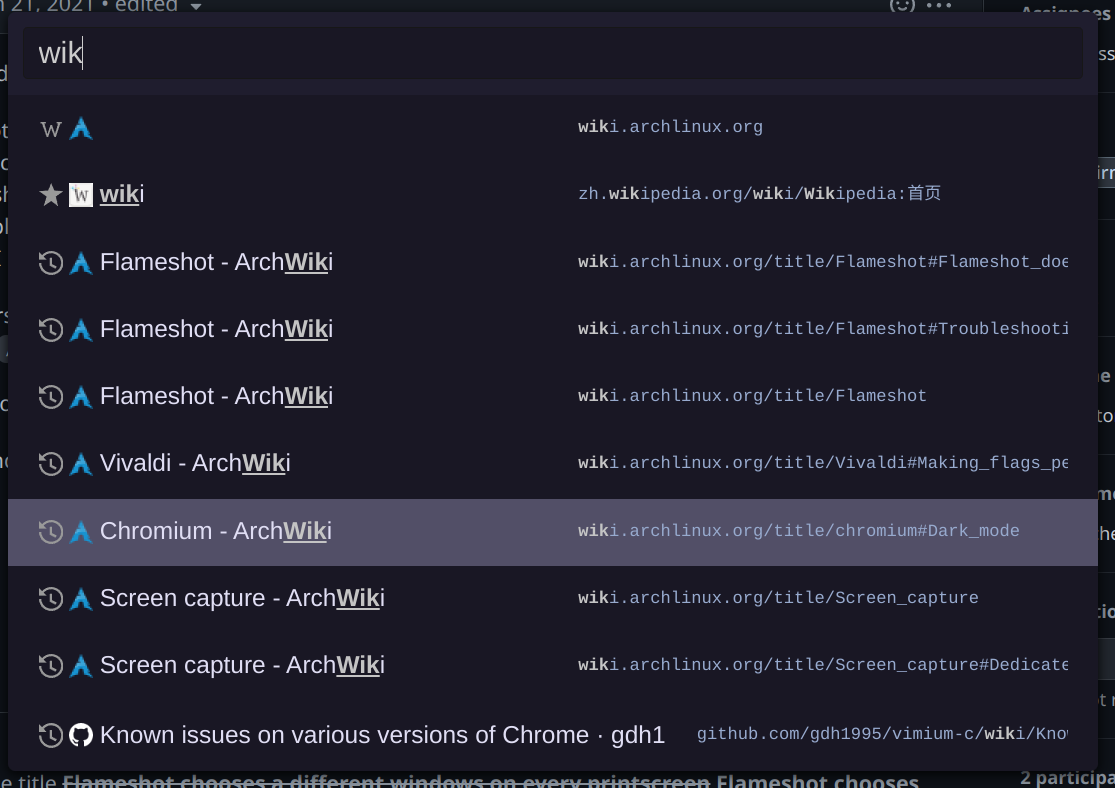Click the search box containing 'wik'

click(553, 53)
